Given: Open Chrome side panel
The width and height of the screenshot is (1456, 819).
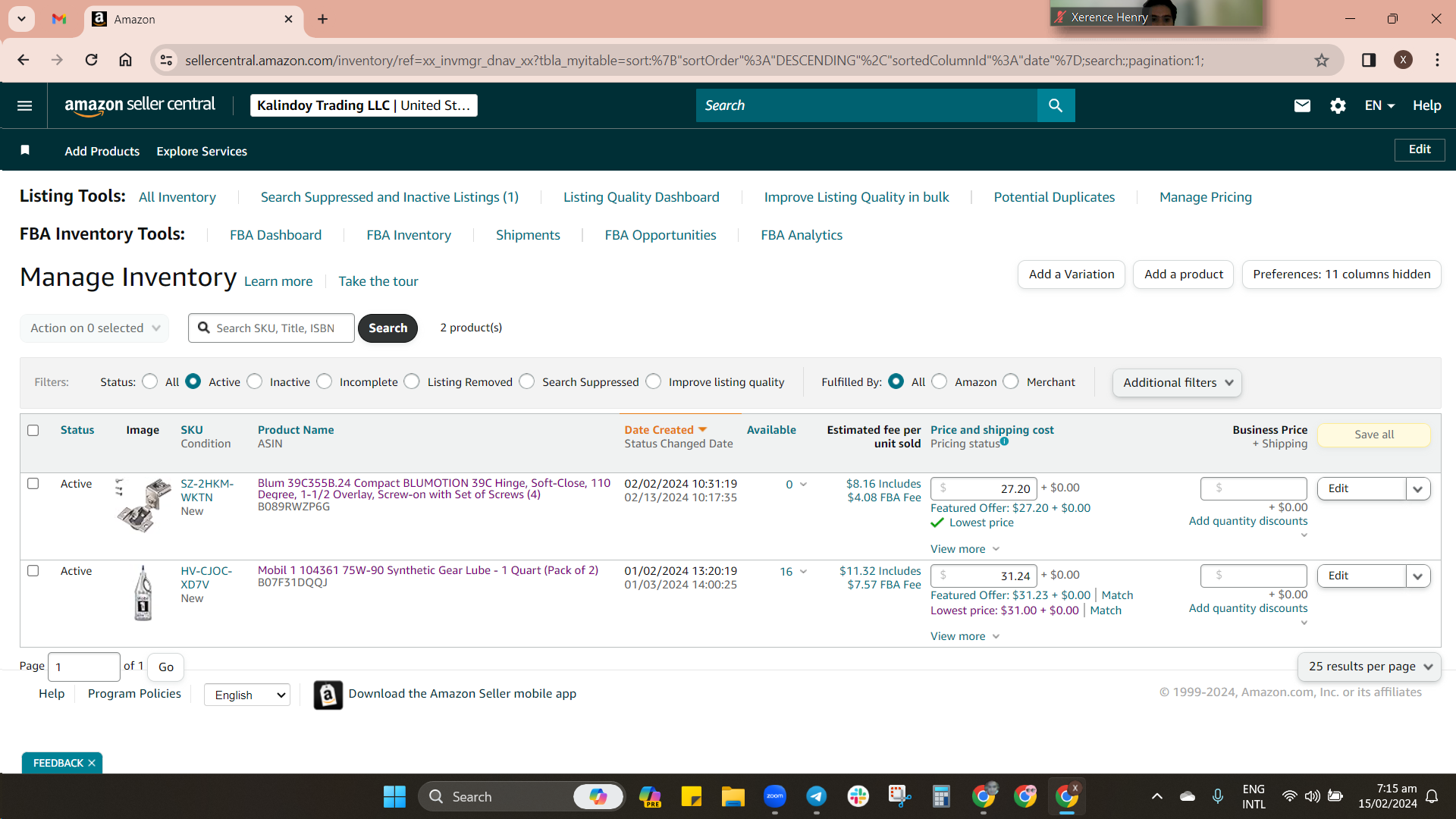Looking at the screenshot, I should (x=1369, y=60).
